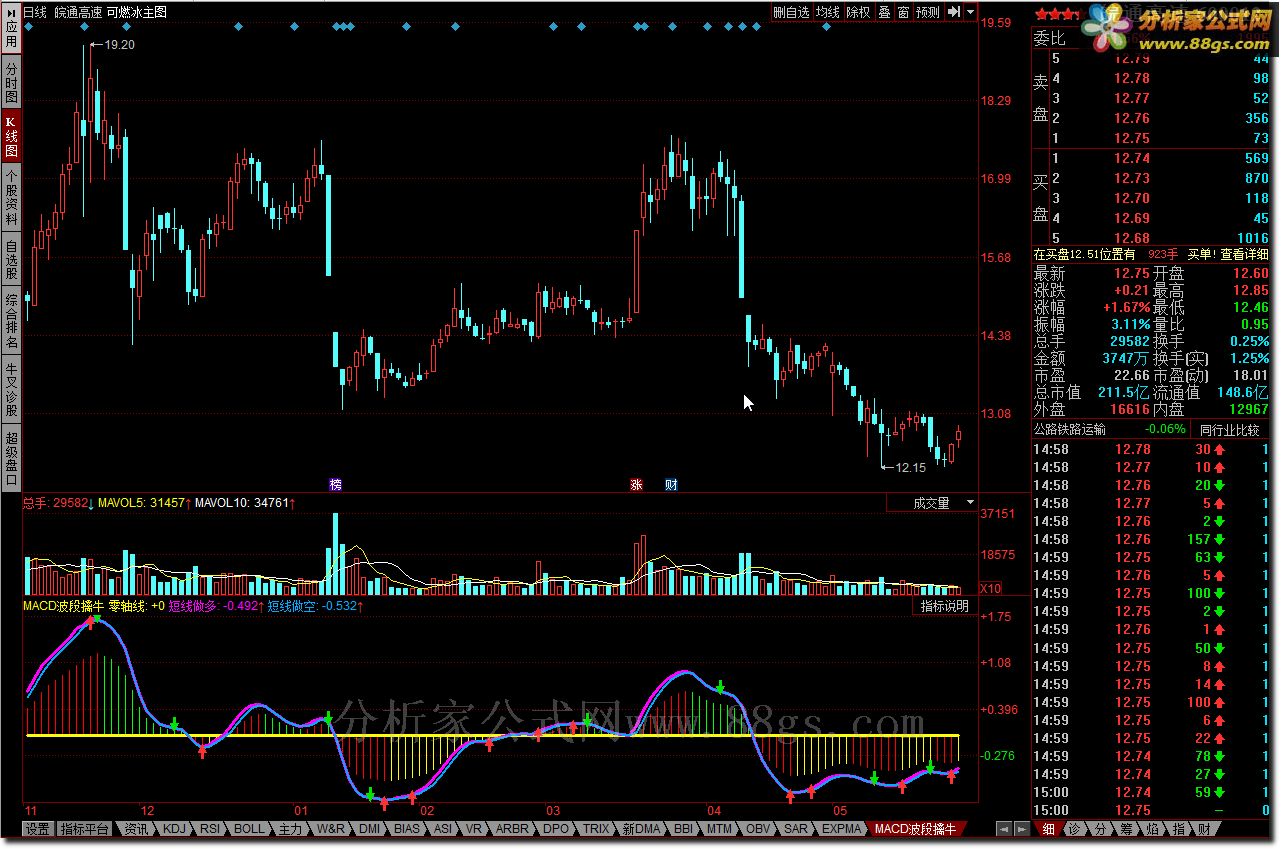Switch to SAR indicator

coord(796,829)
